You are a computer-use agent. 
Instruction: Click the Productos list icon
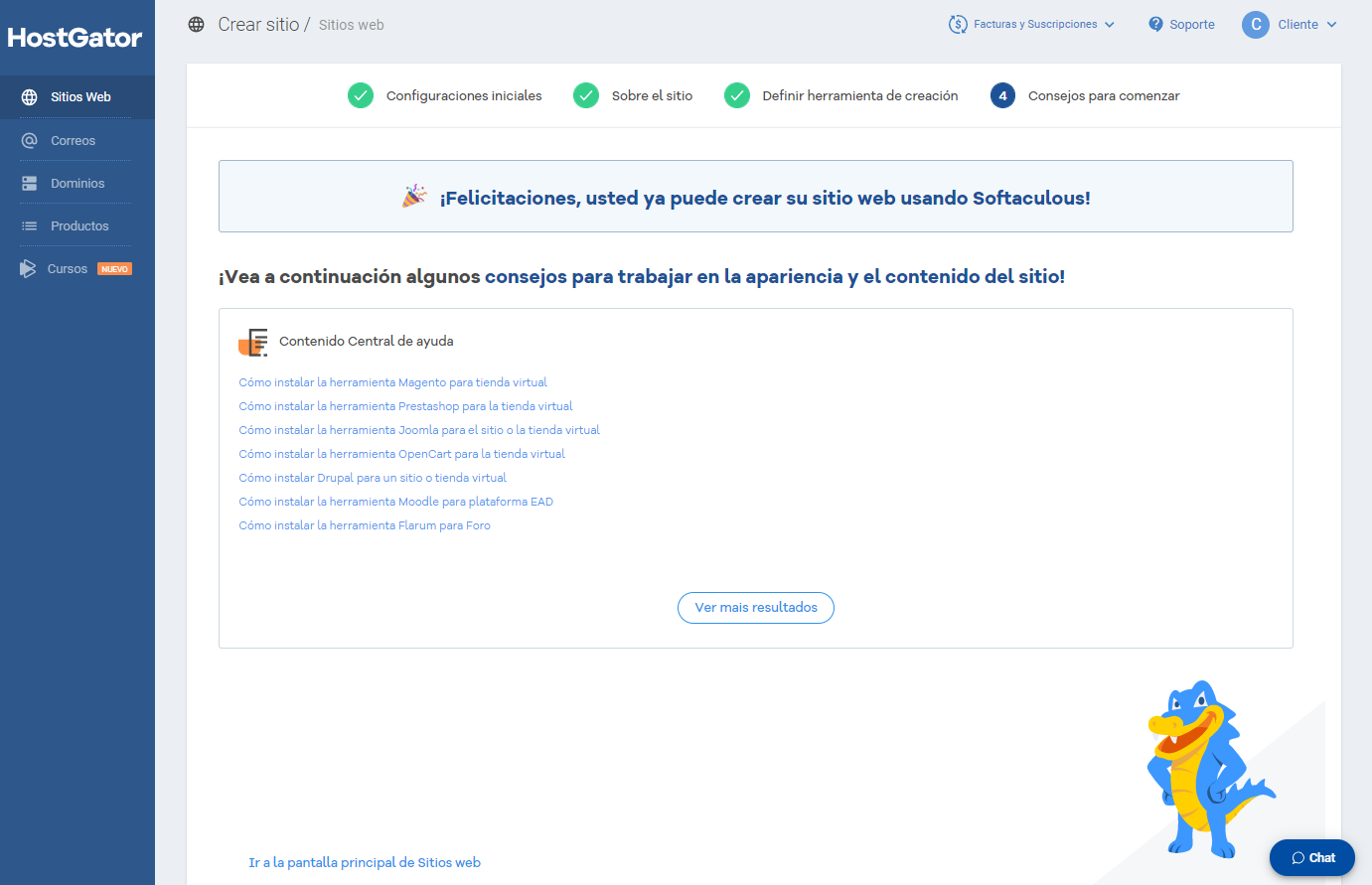click(30, 226)
